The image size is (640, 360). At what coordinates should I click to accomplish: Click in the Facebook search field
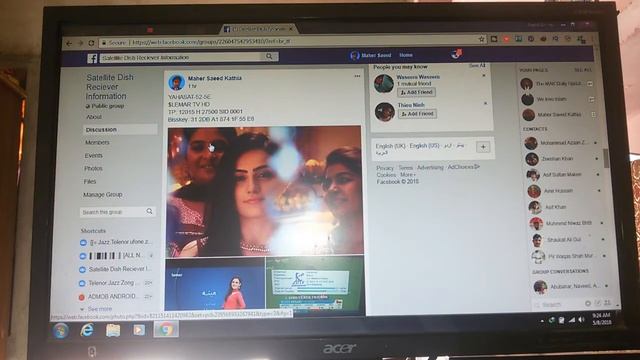pos(181,58)
